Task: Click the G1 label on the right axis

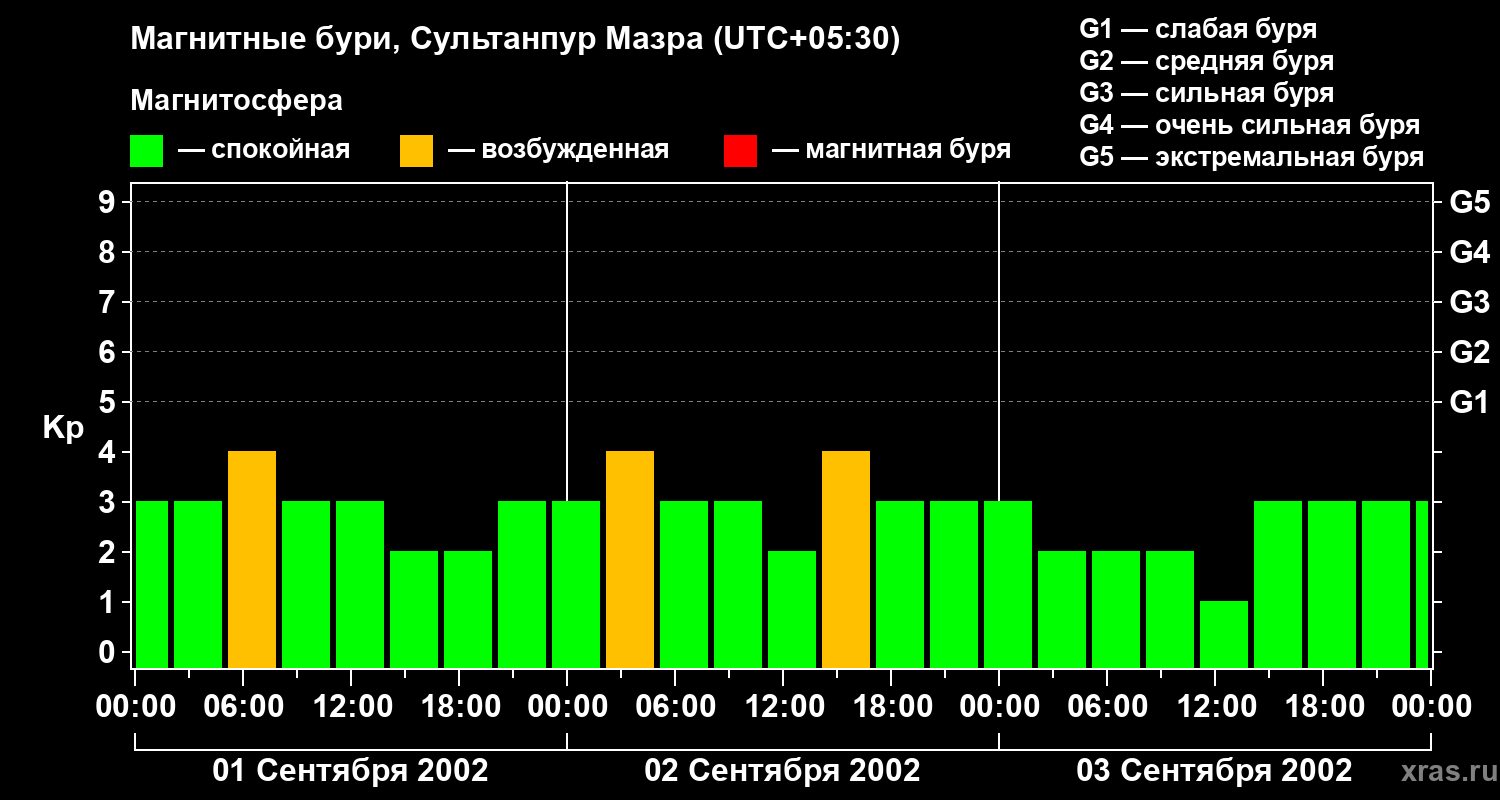Action: click(1470, 402)
